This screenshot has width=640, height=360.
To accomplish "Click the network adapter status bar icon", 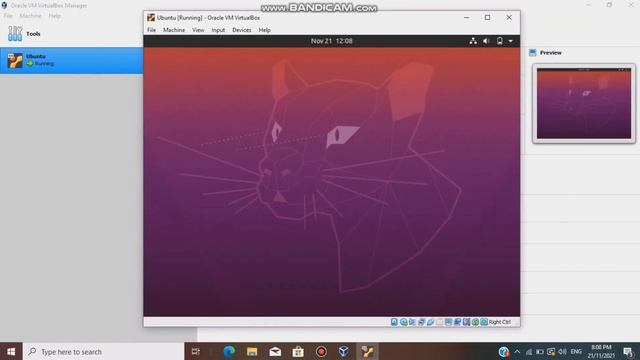I will pos(421,322).
